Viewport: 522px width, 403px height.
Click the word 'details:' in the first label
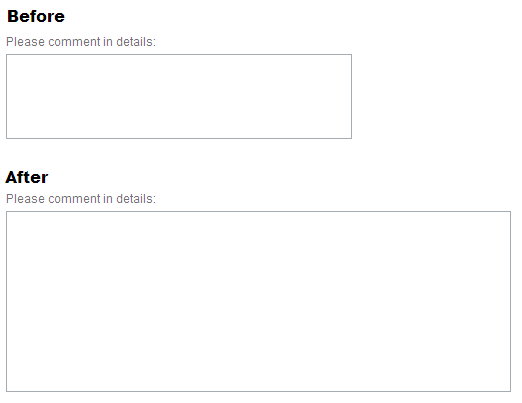point(136,42)
